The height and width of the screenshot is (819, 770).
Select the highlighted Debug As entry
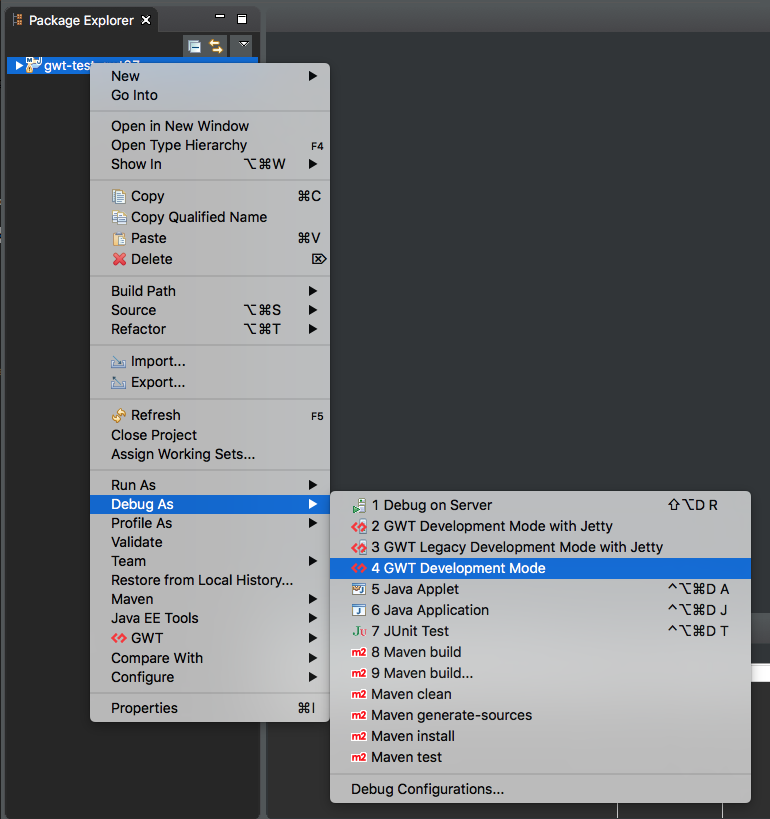pyautogui.click(x=210, y=504)
